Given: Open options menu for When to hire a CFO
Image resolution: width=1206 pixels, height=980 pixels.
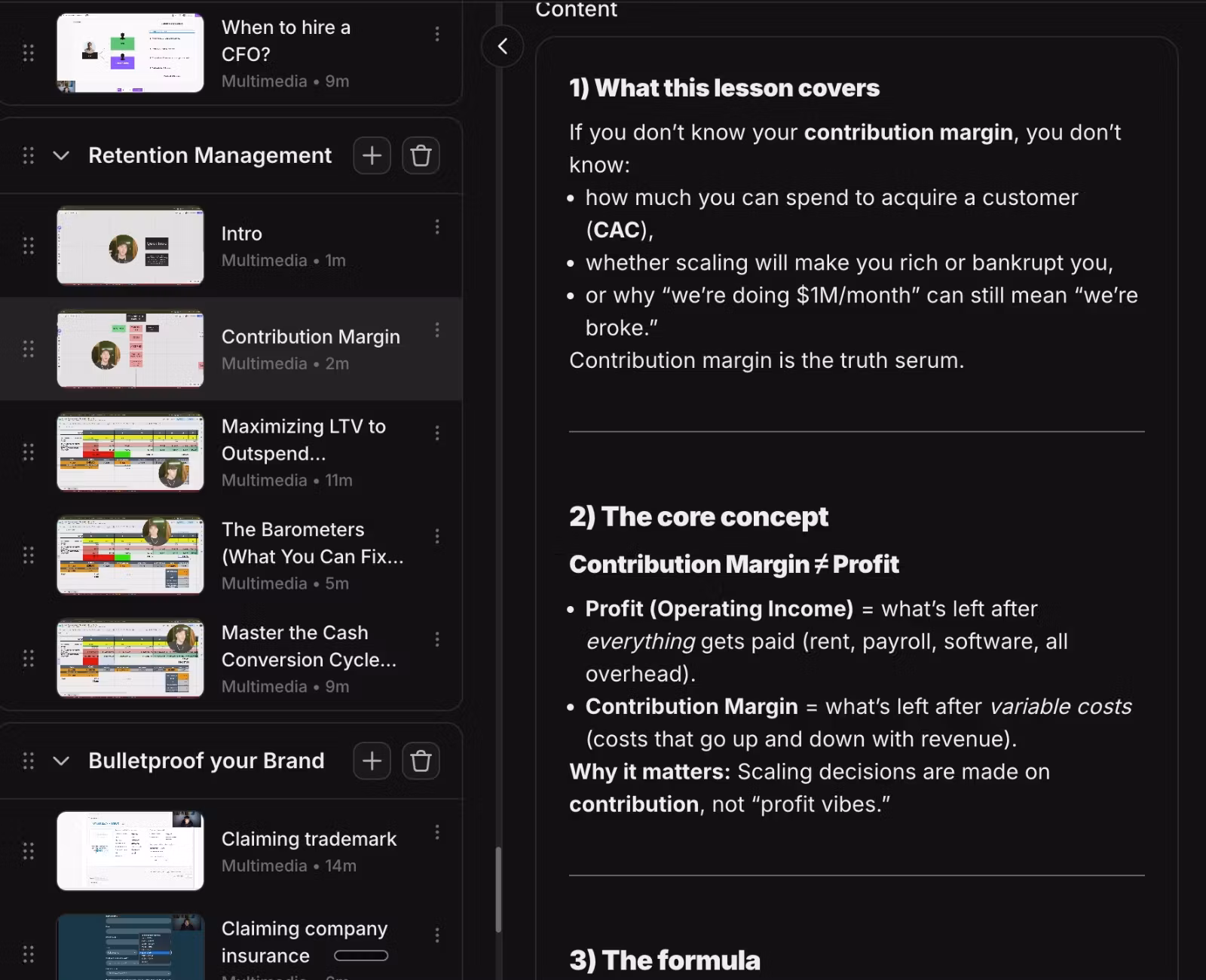Looking at the screenshot, I should coord(437,34).
